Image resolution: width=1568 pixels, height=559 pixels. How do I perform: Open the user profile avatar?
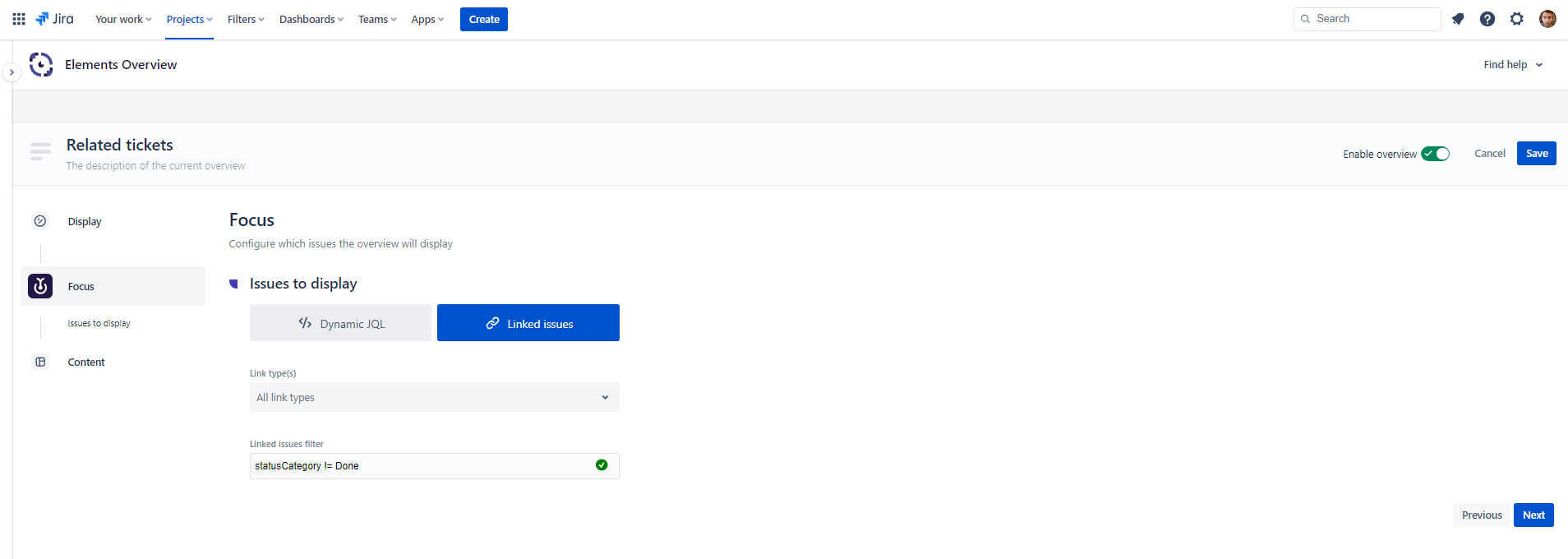pos(1547,19)
